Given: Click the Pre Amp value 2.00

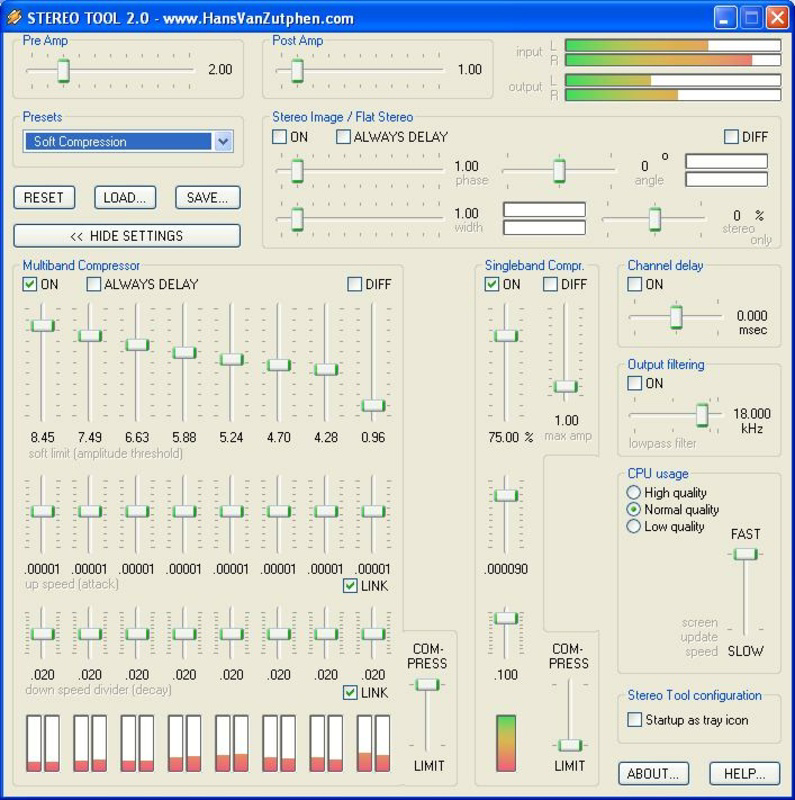Looking at the screenshot, I should click(x=220, y=69).
